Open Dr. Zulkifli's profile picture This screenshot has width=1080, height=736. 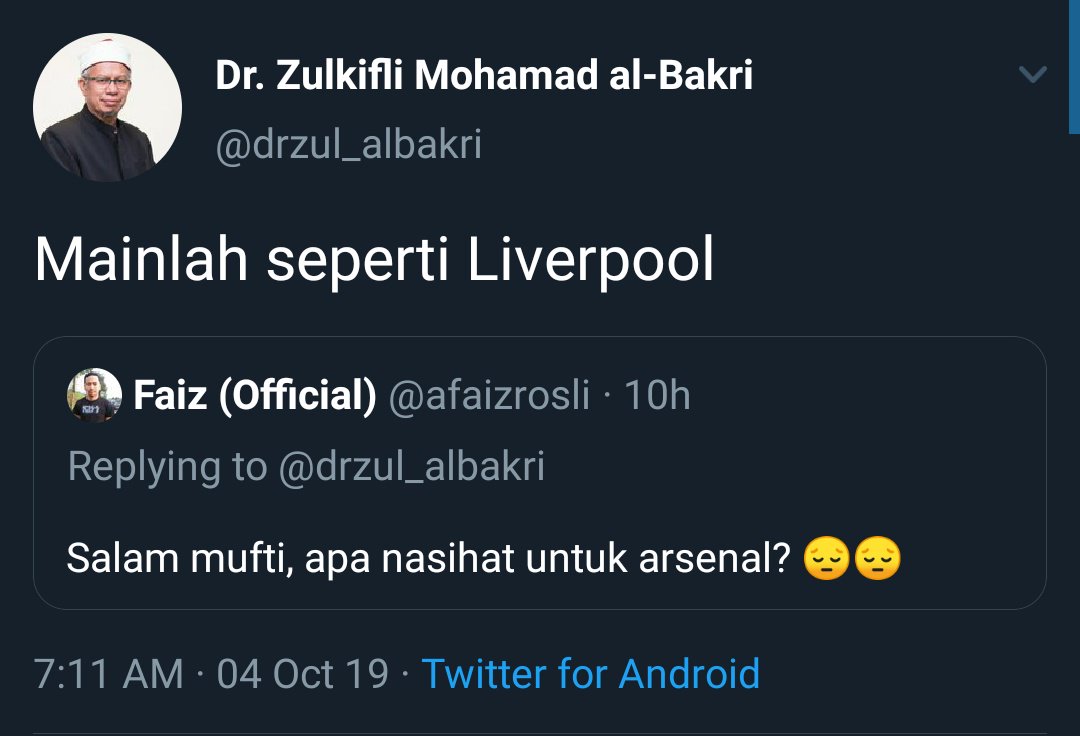coord(108,107)
